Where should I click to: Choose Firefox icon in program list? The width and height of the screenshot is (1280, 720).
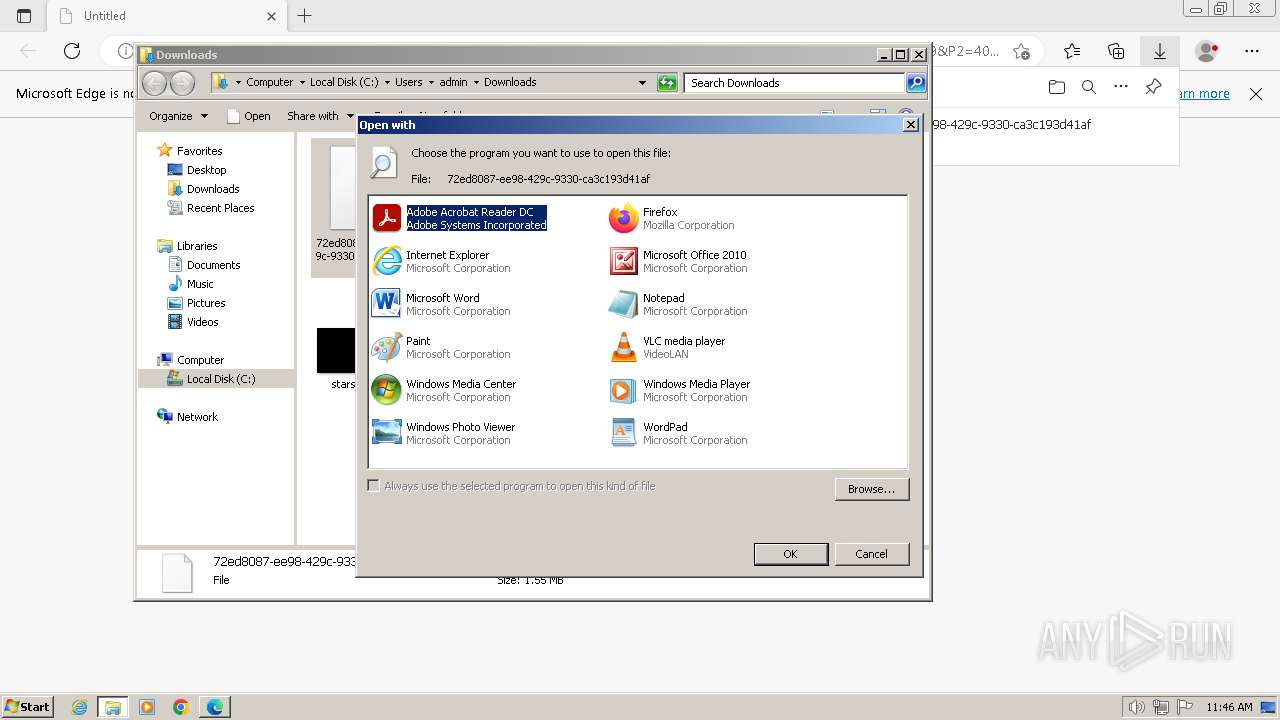tap(623, 218)
